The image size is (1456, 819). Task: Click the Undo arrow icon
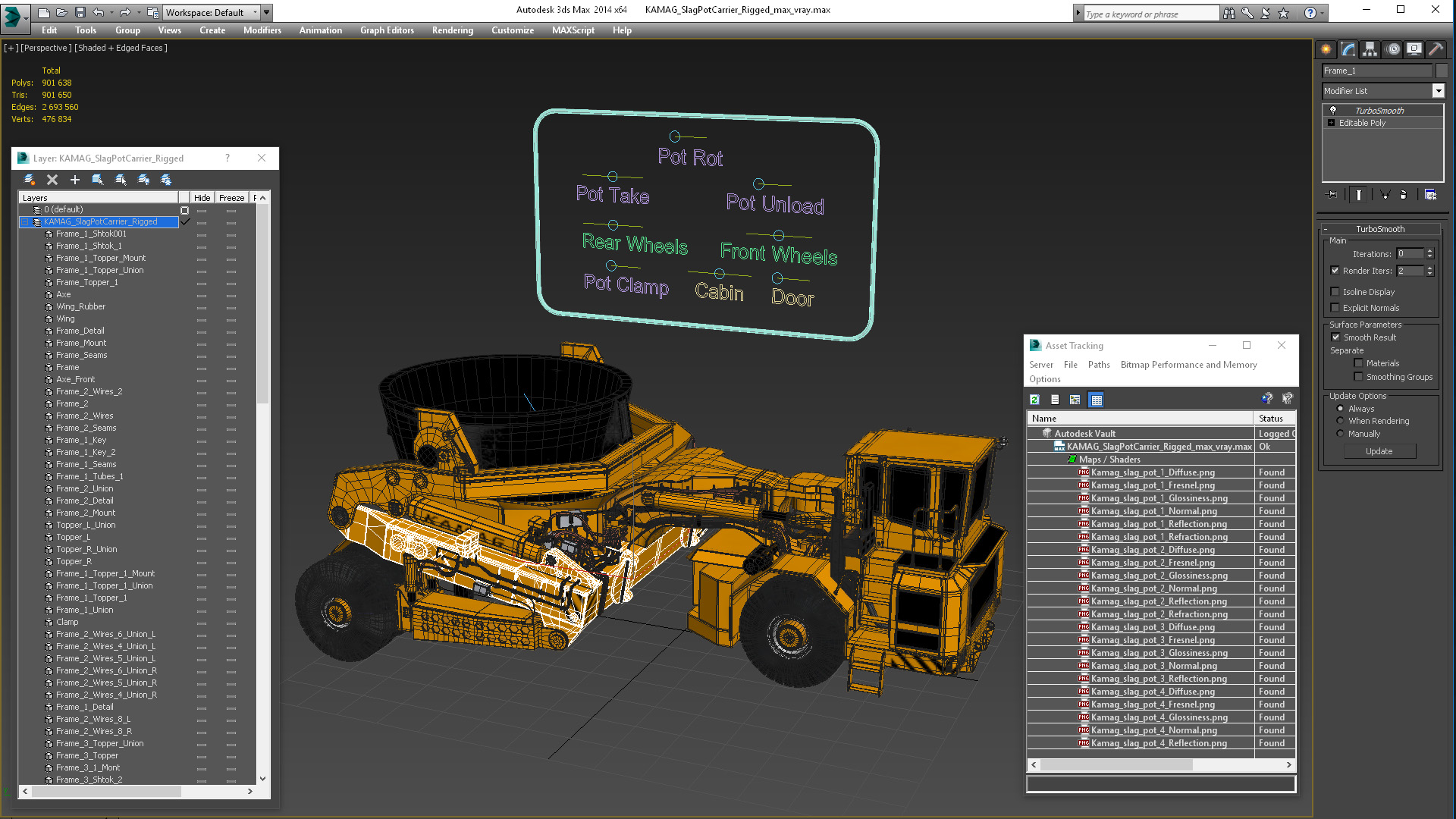click(99, 12)
